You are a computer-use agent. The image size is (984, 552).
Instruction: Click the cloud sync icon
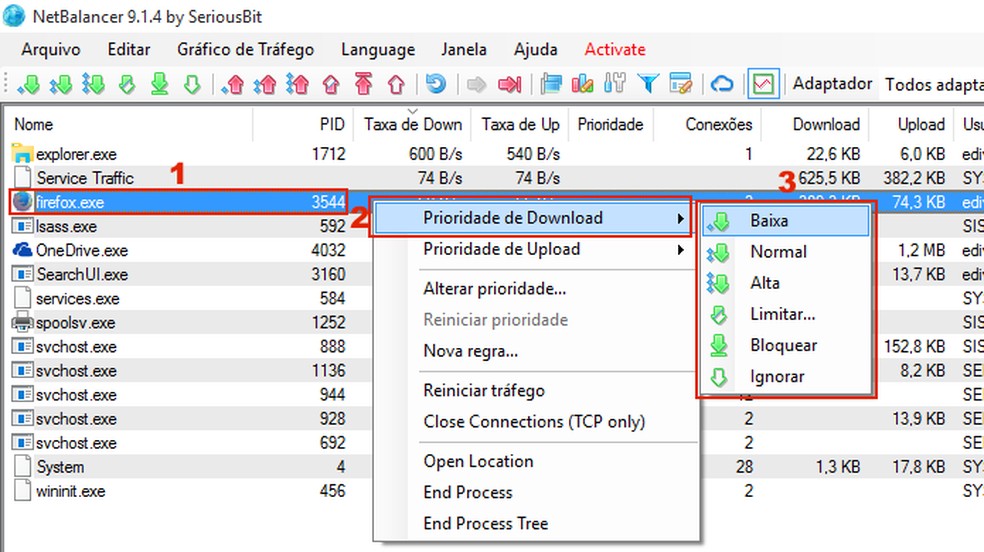click(722, 83)
